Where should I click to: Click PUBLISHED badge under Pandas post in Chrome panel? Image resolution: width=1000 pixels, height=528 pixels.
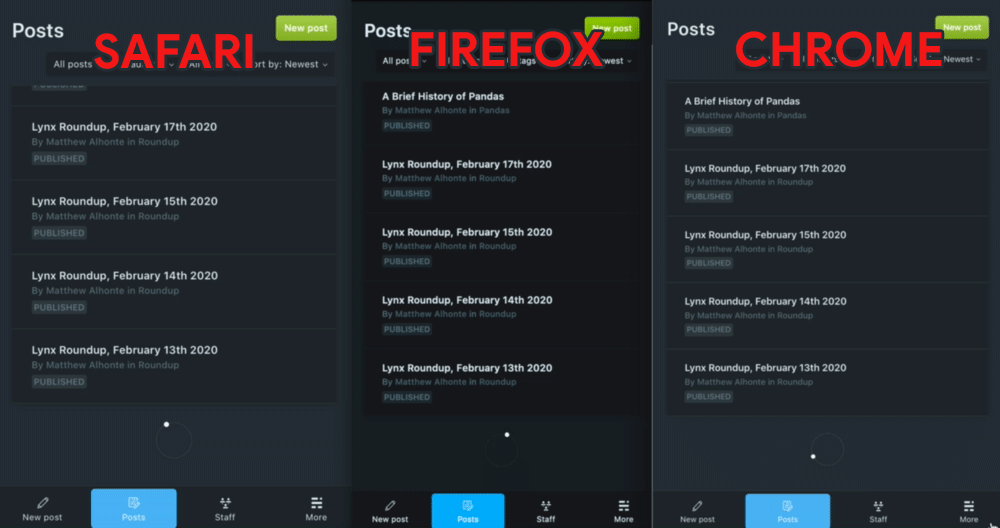(x=709, y=130)
